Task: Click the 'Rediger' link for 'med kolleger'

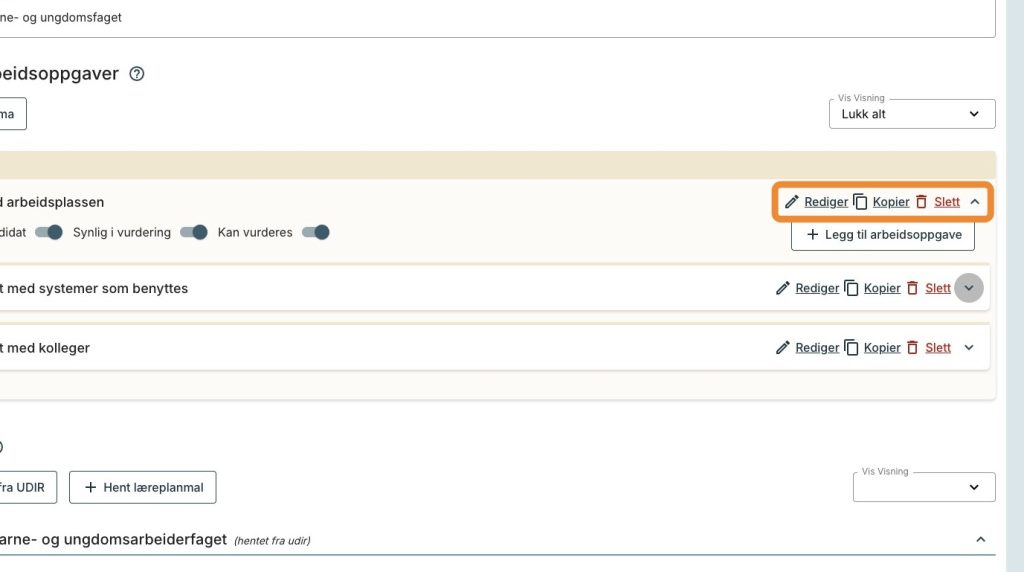Action: 817,347
